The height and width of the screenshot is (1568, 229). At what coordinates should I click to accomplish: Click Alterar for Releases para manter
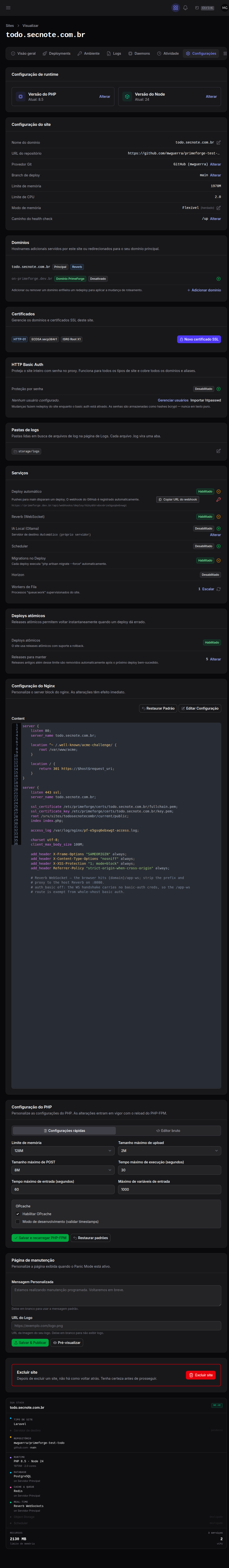click(x=216, y=659)
